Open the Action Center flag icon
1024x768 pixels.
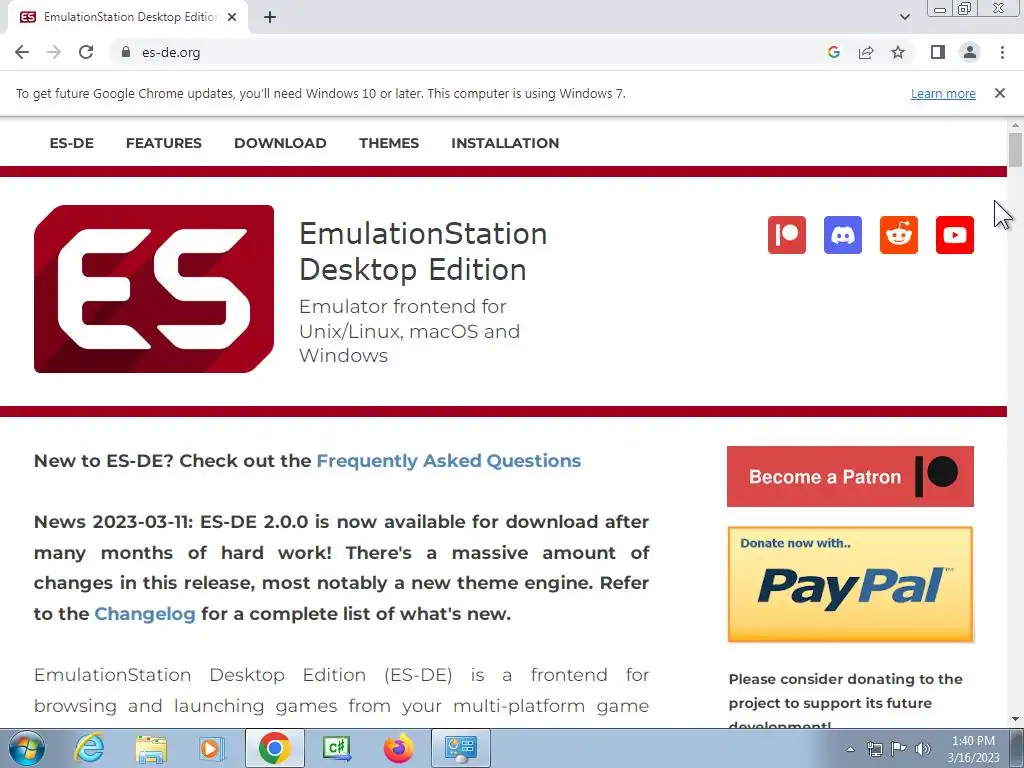899,749
